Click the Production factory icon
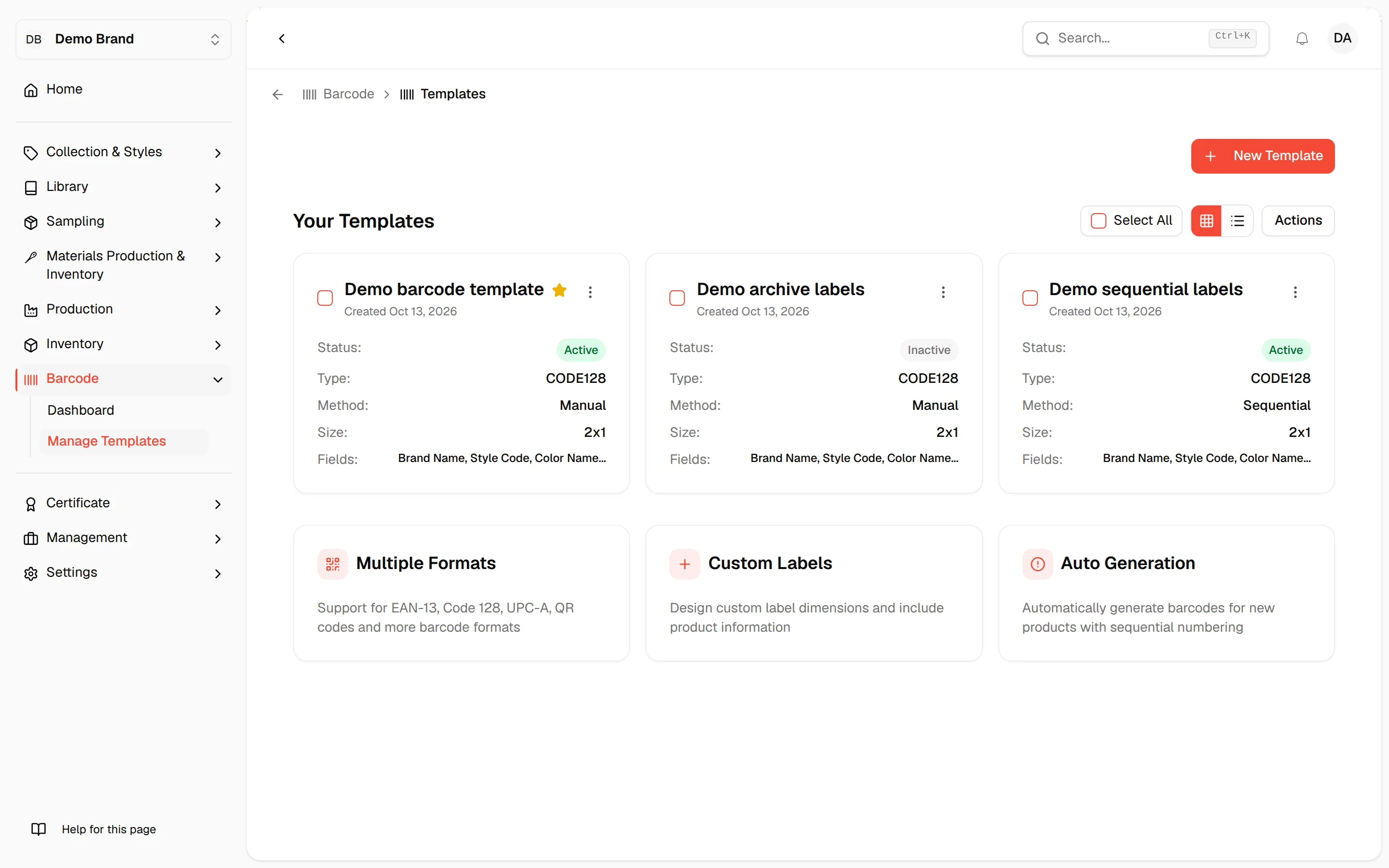 point(31,310)
